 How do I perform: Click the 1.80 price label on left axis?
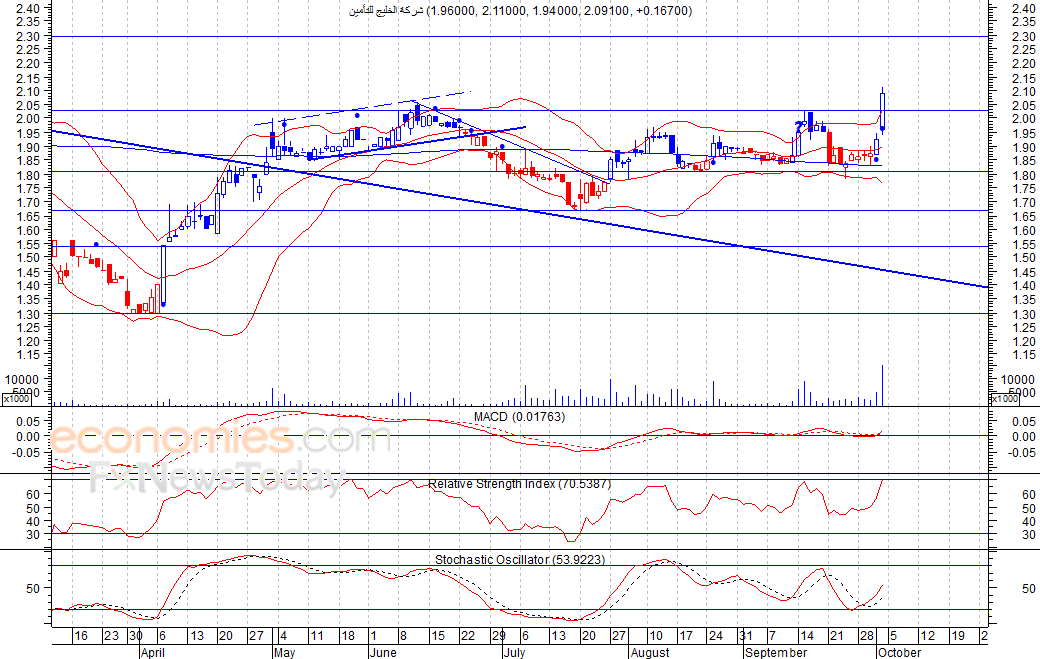(28, 175)
